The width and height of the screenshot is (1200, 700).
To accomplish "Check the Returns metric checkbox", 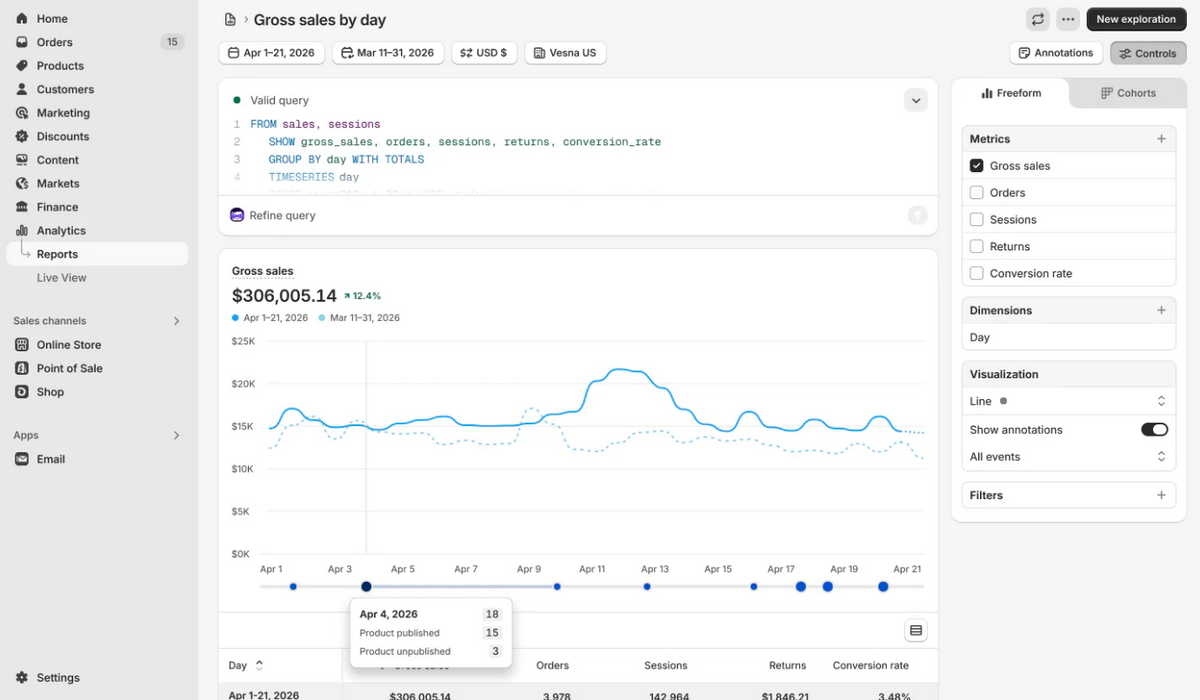I will (x=977, y=246).
